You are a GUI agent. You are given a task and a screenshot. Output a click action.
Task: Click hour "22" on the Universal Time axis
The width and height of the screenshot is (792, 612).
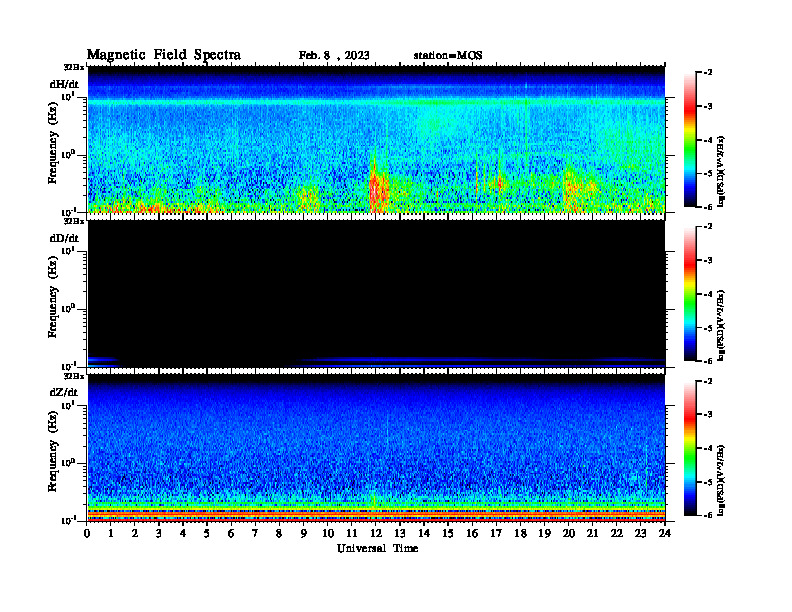coord(616,533)
